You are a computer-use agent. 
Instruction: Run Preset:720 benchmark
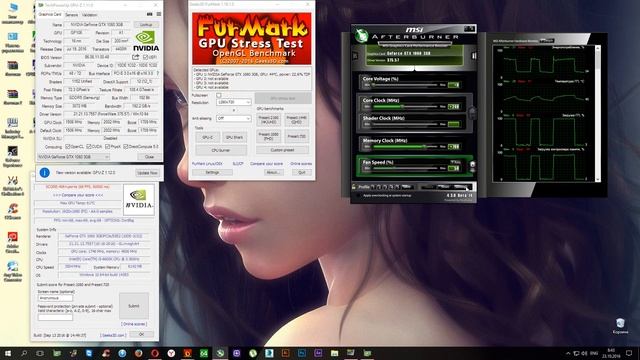[x=296, y=136]
